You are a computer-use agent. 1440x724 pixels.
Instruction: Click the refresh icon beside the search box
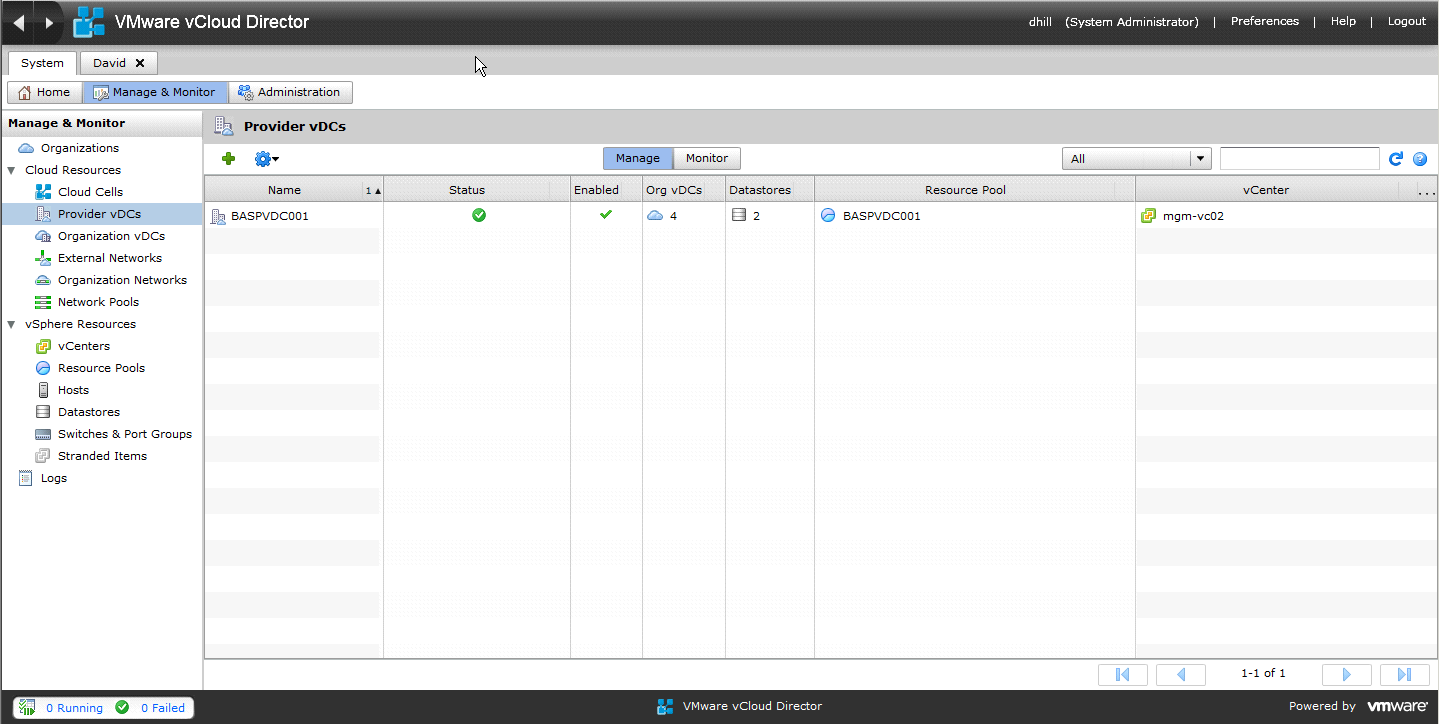point(1396,158)
